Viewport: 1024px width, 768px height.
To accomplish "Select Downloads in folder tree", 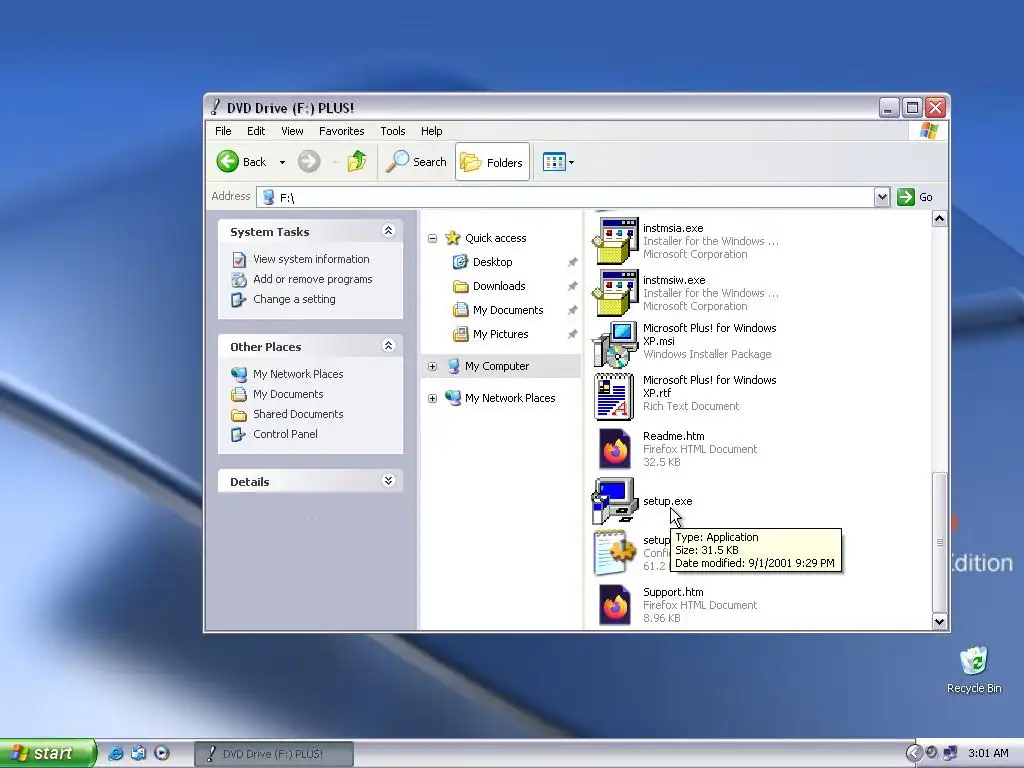I will pyautogui.click(x=499, y=286).
